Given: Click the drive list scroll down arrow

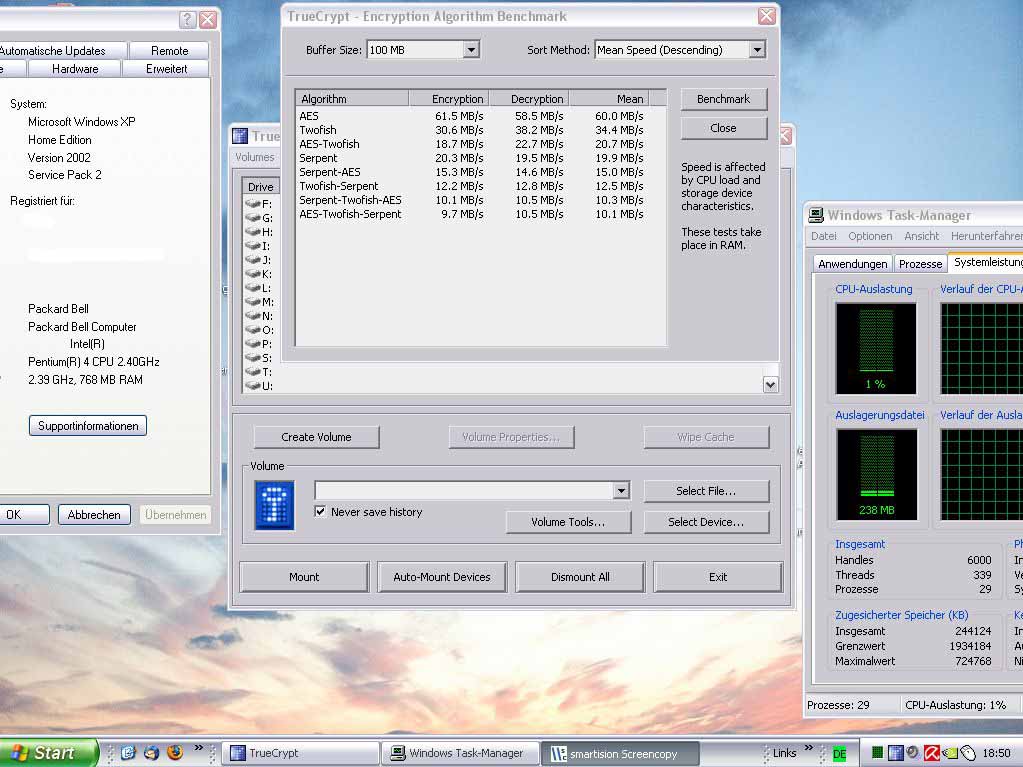Looking at the screenshot, I should coord(771,385).
